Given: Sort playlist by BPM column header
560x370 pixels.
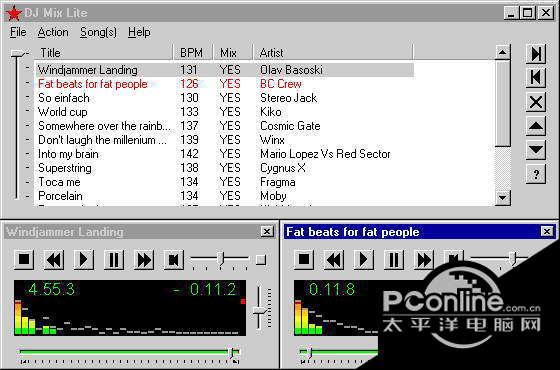Looking at the screenshot, I should point(193,52).
